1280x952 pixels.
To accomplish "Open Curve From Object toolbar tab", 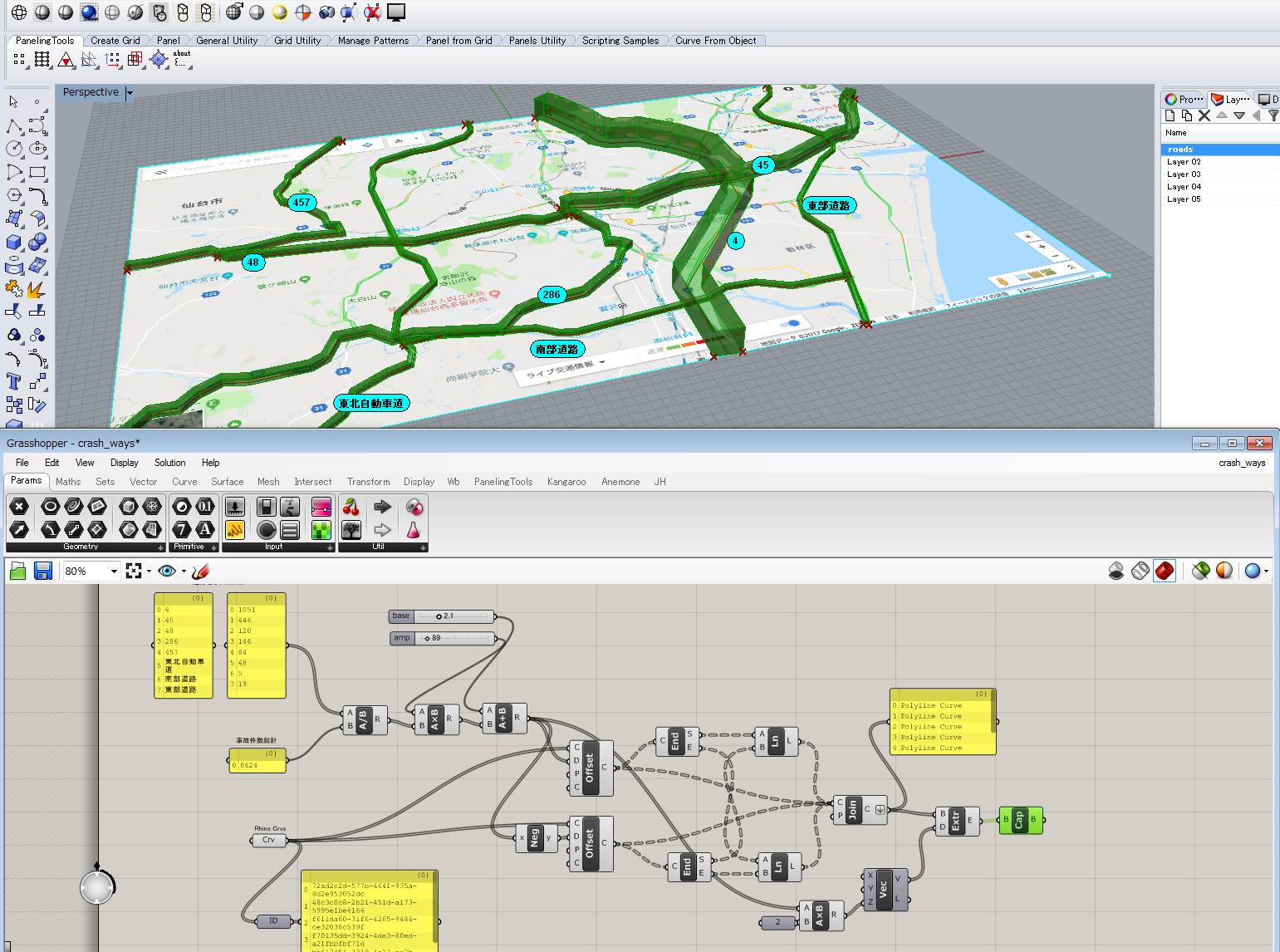I will [716, 40].
